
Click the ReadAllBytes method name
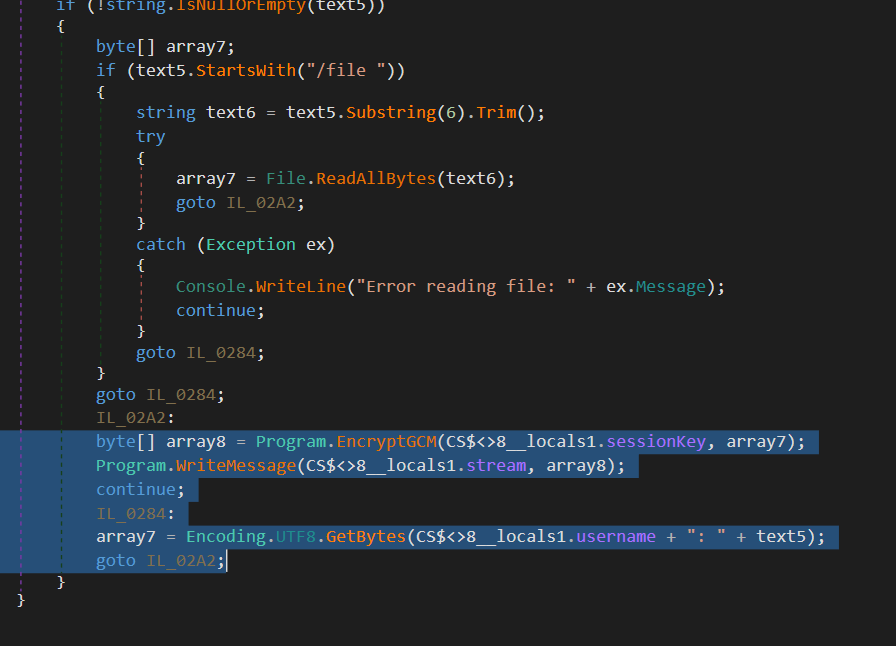pyautogui.click(x=377, y=178)
